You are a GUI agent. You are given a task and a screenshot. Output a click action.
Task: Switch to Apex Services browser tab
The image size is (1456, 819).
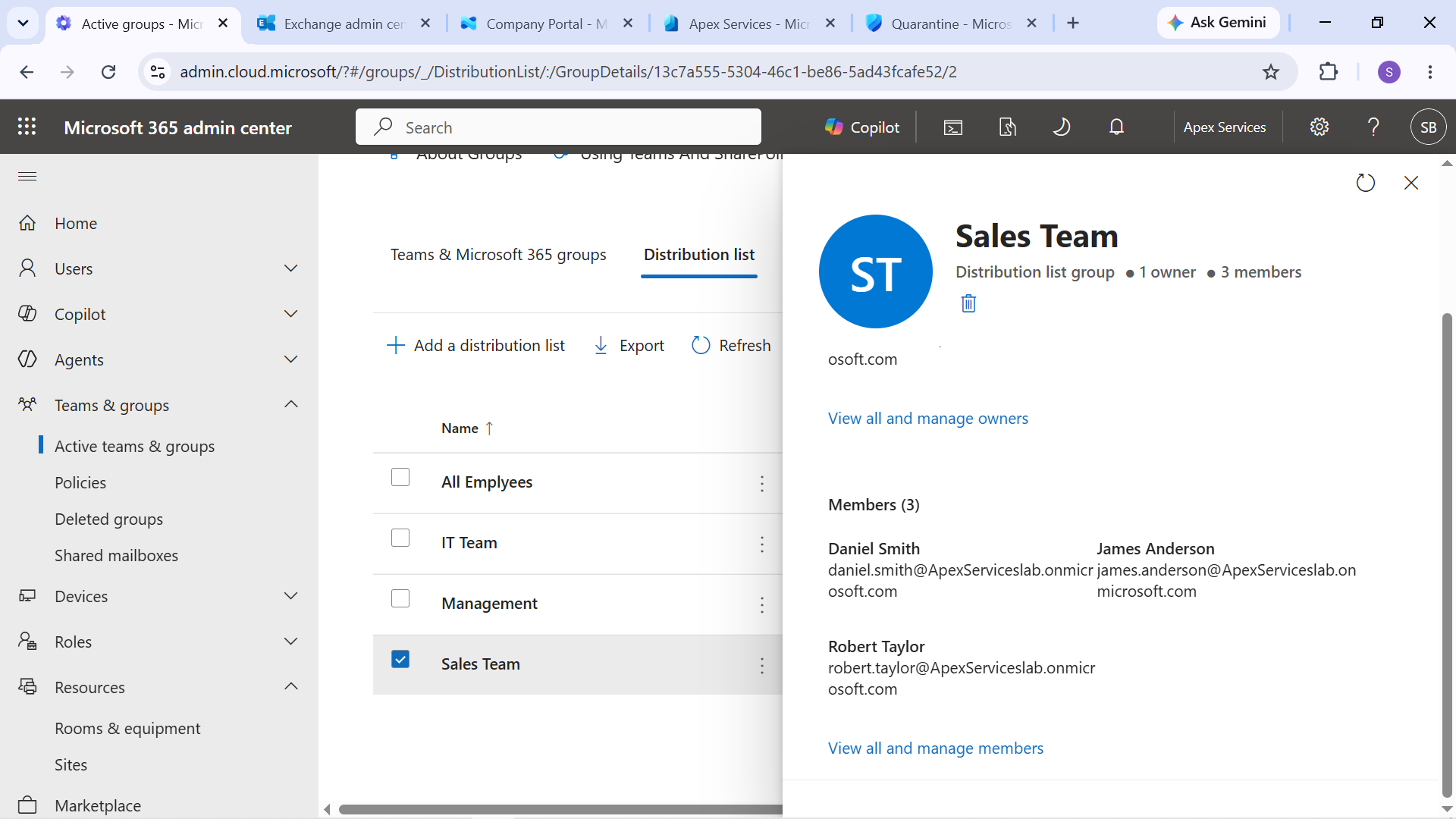click(749, 24)
